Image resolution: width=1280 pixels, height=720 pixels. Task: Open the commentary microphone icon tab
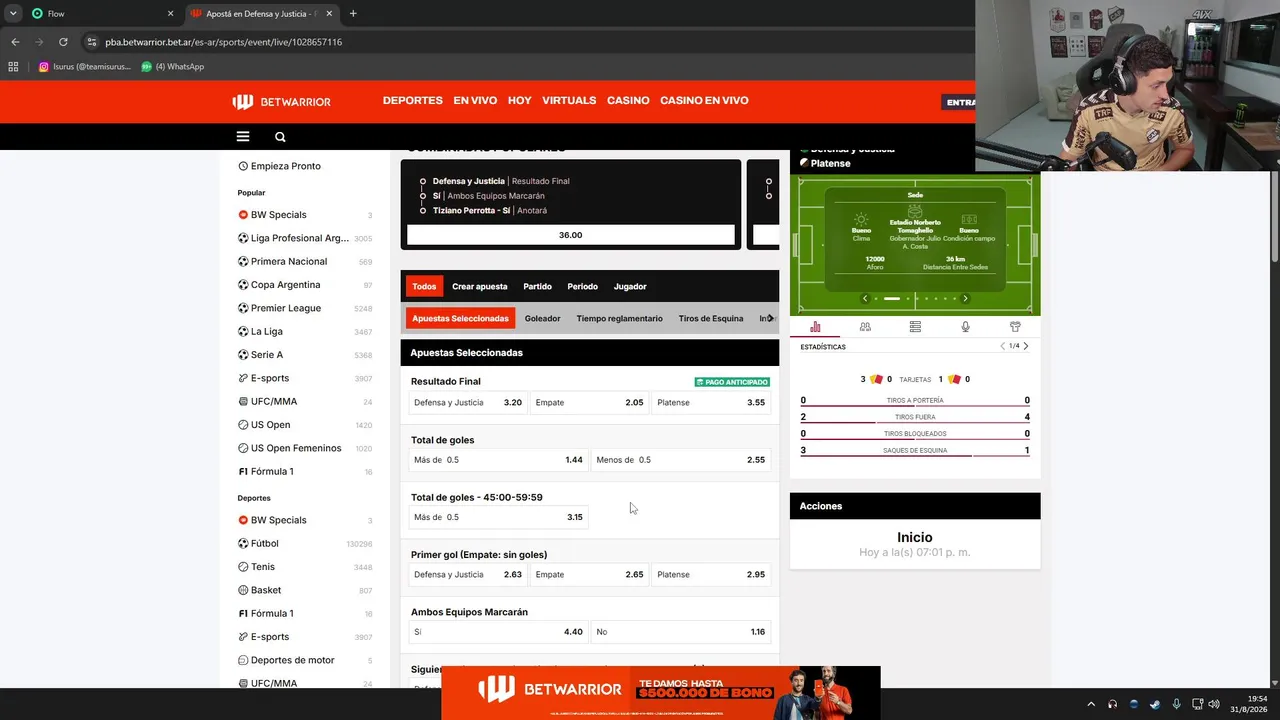965,327
